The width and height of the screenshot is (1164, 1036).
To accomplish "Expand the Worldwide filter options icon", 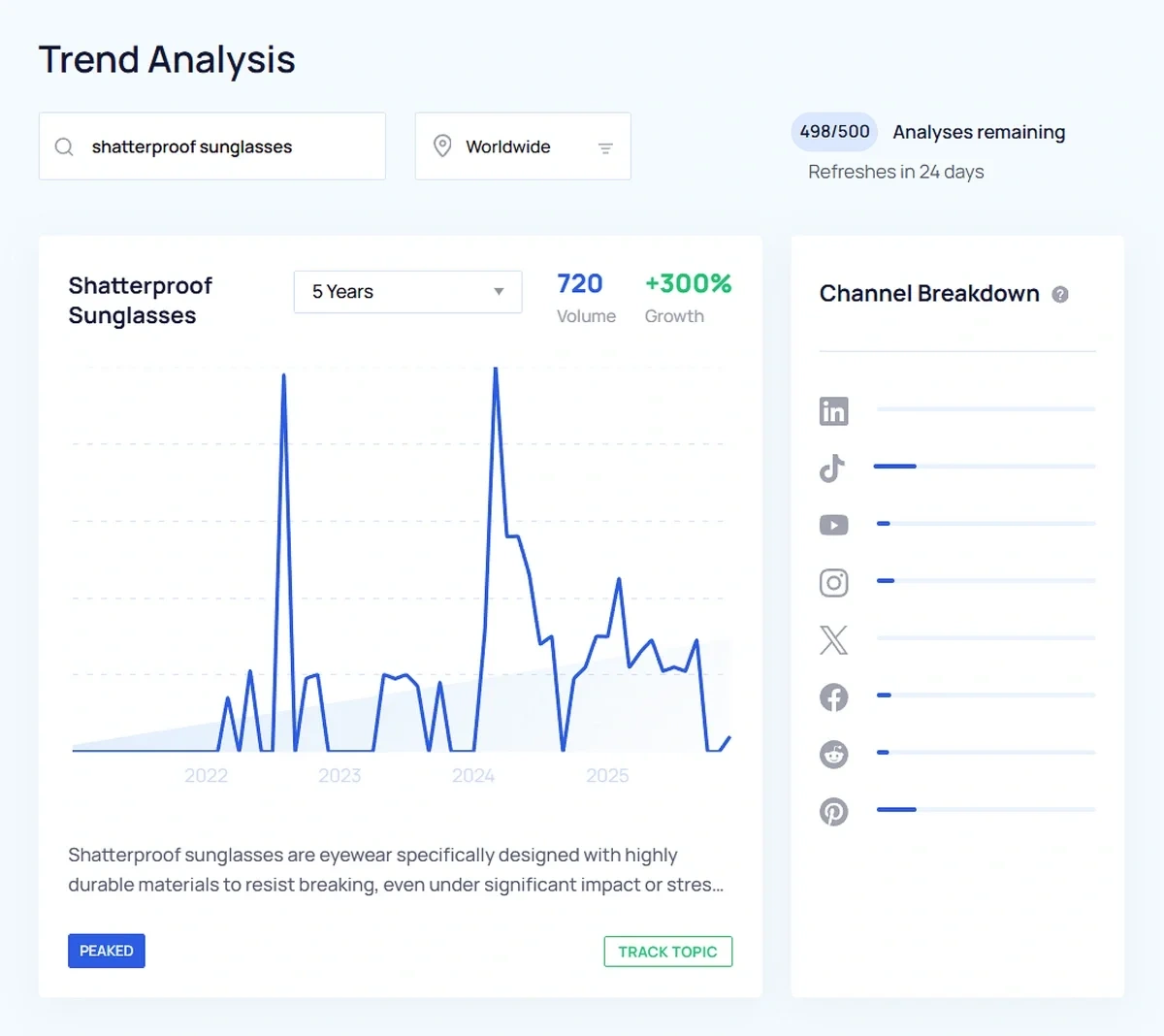I will click(x=605, y=147).
